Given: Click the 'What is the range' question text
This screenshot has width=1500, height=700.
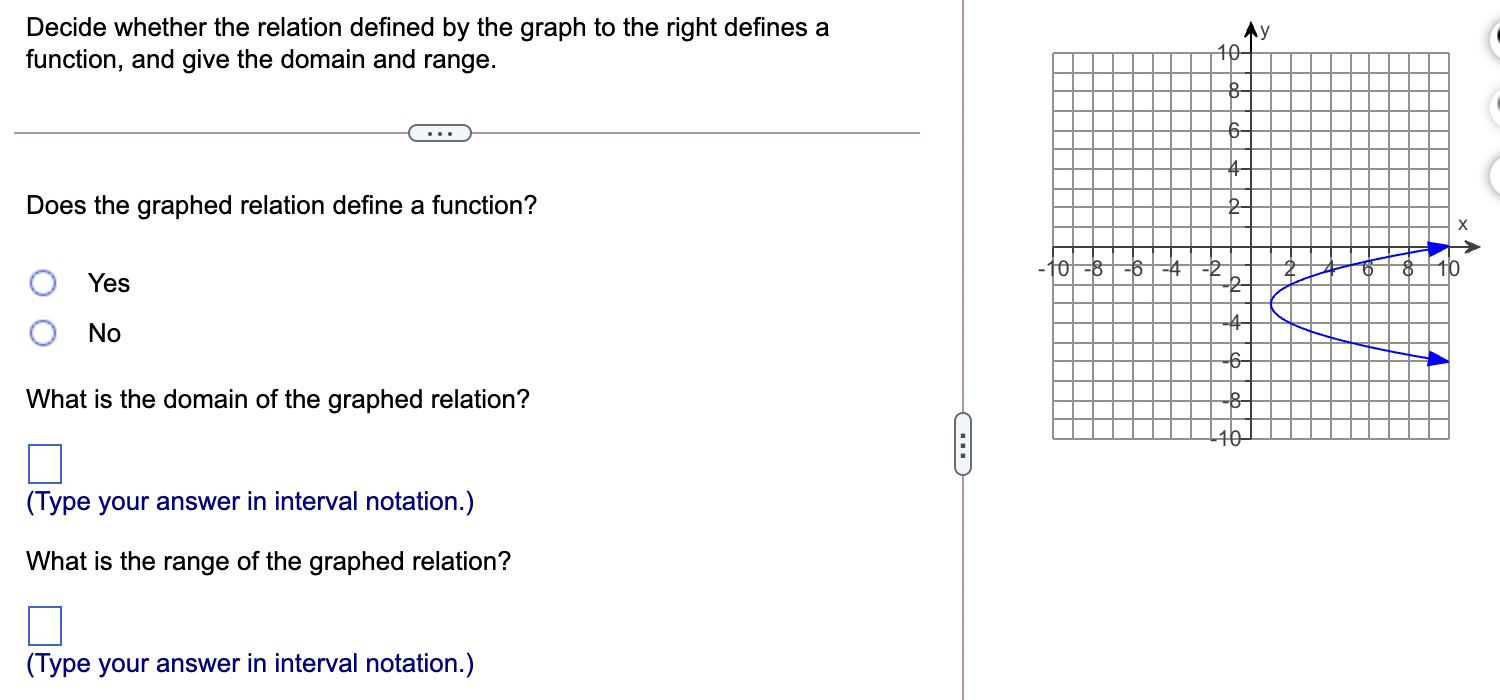Looking at the screenshot, I should click(x=269, y=561).
